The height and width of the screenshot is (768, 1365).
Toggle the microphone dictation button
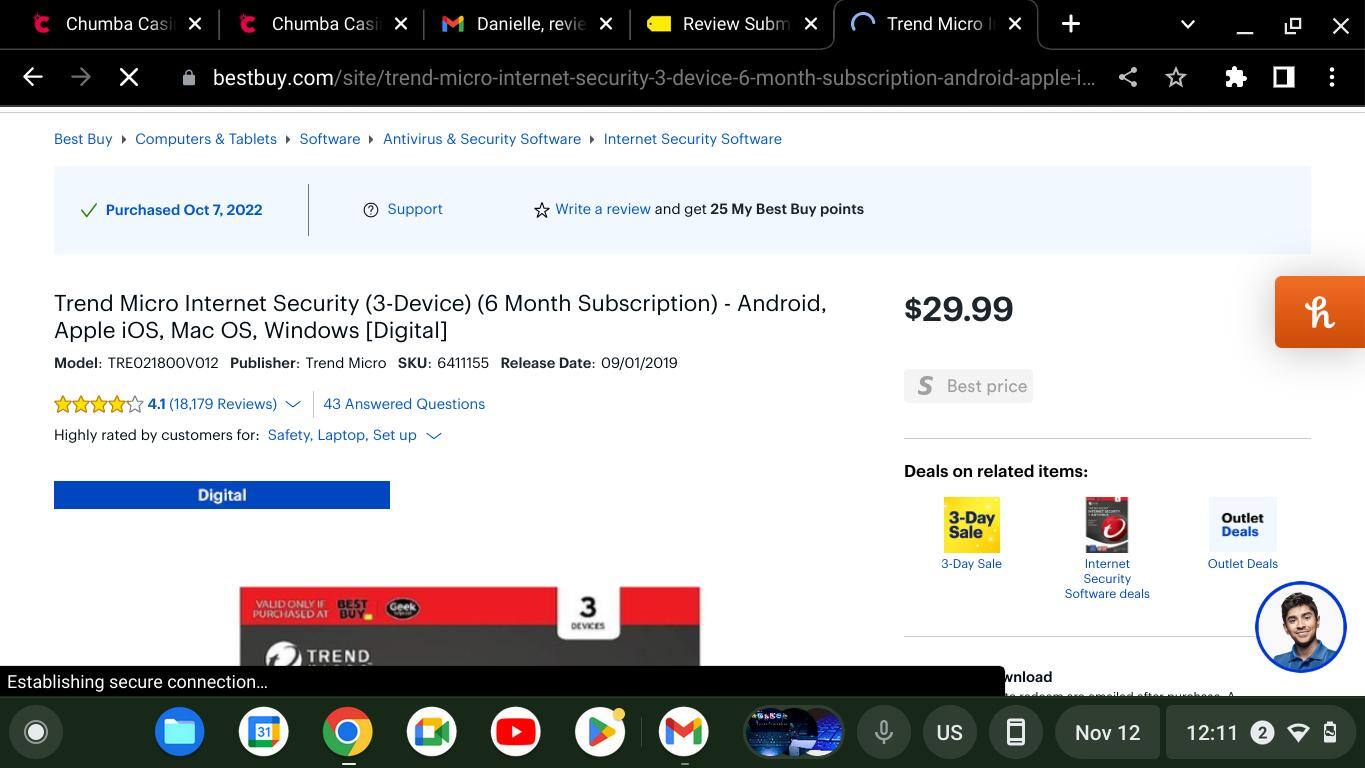click(884, 732)
